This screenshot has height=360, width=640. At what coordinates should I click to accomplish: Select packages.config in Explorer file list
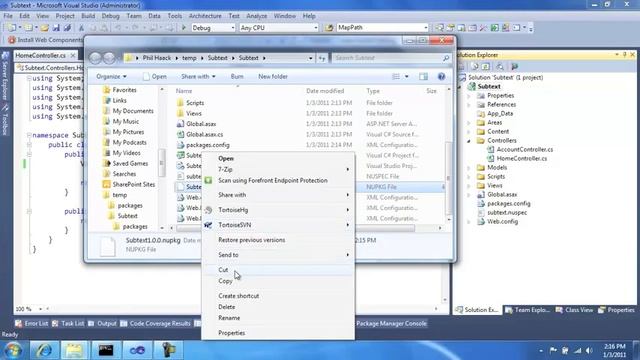click(x=208, y=145)
